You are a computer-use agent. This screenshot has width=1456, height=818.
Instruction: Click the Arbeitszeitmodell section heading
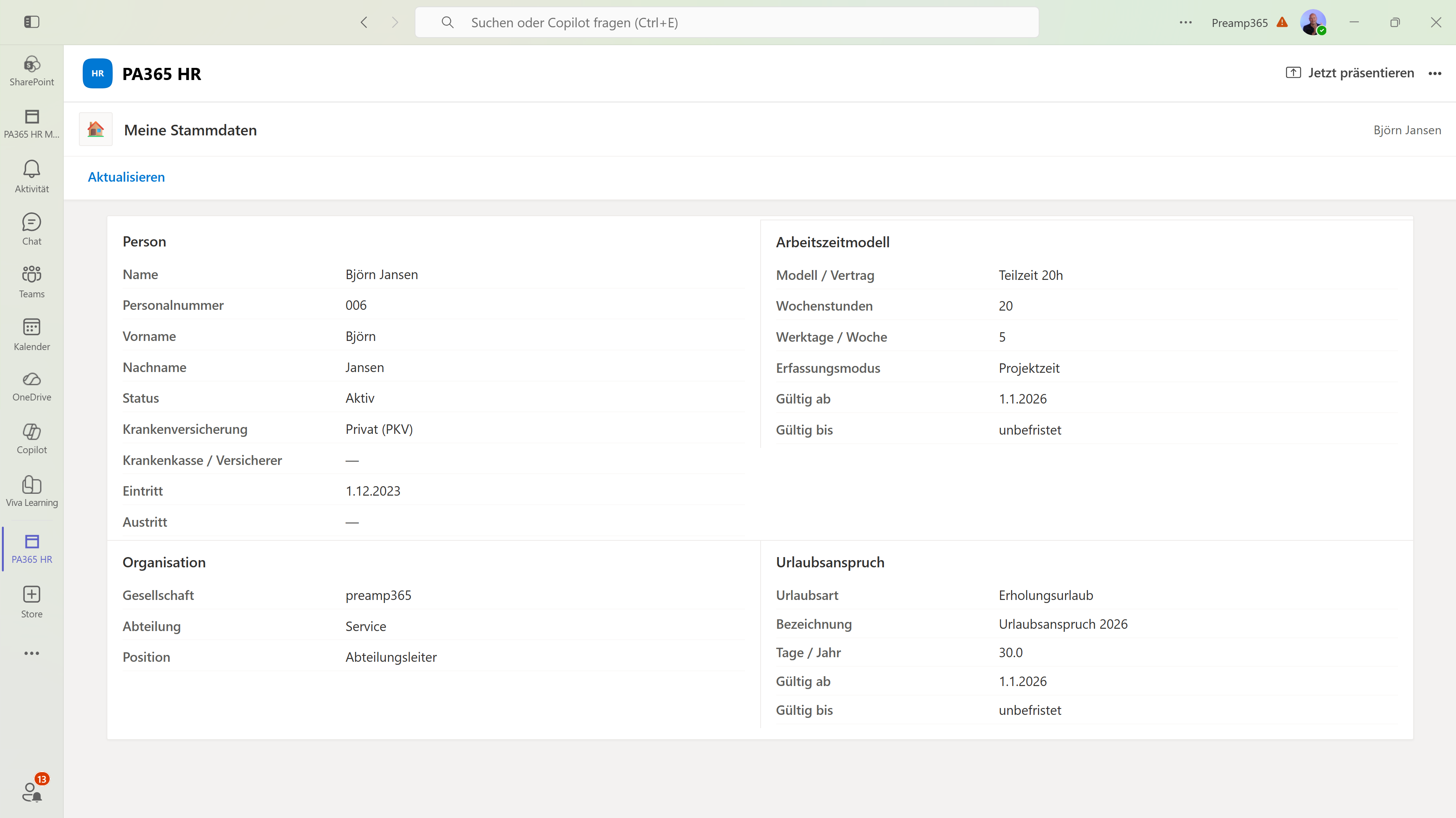(833, 242)
